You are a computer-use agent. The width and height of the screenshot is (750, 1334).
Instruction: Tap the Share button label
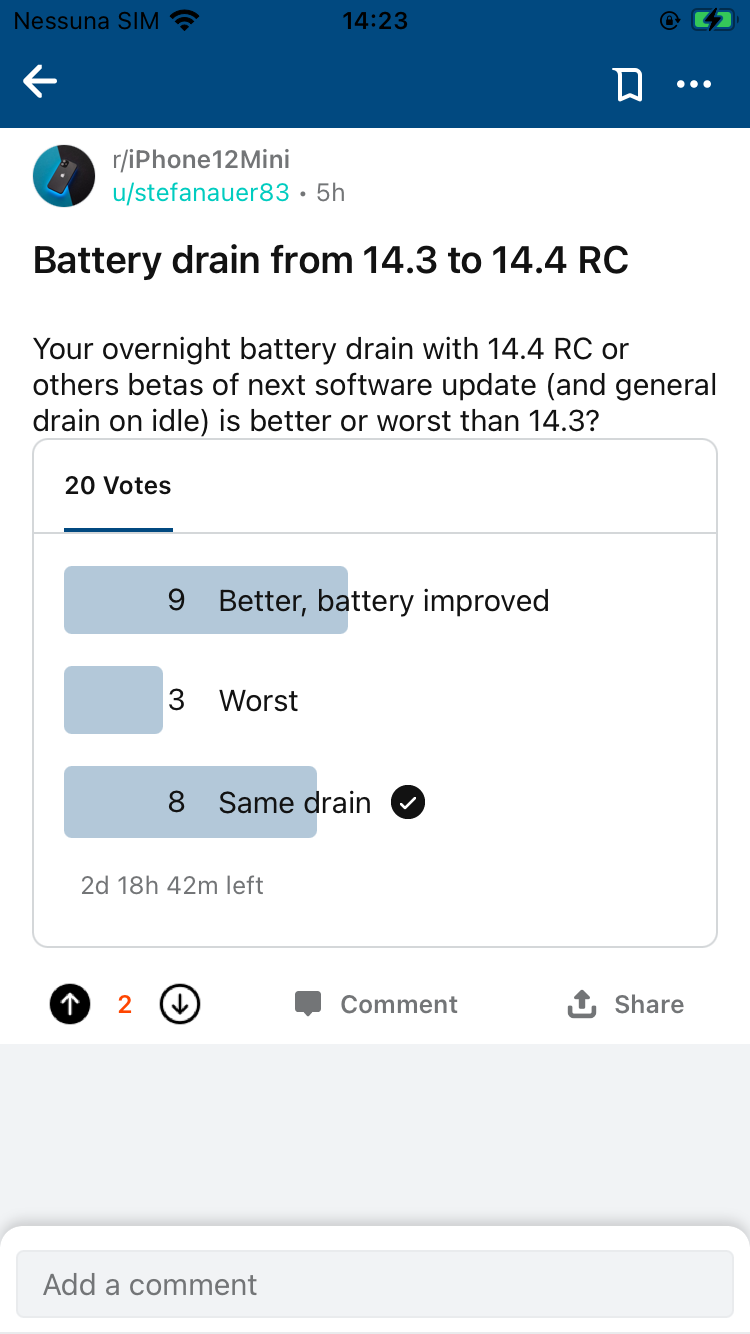(x=649, y=1004)
